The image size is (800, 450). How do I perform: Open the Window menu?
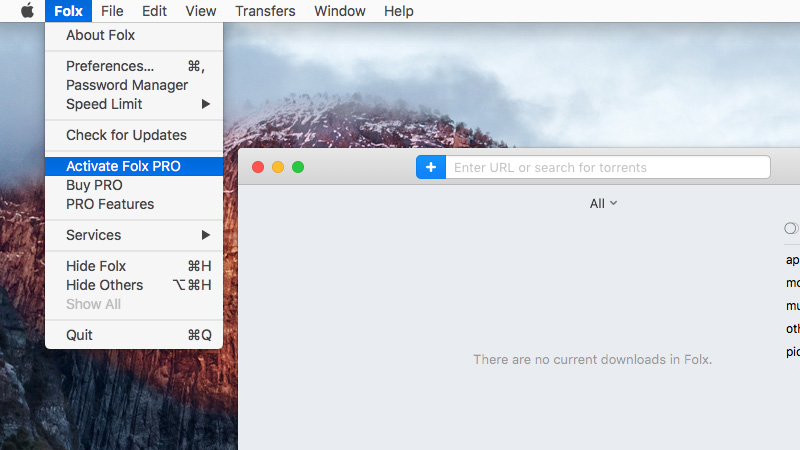coord(340,11)
